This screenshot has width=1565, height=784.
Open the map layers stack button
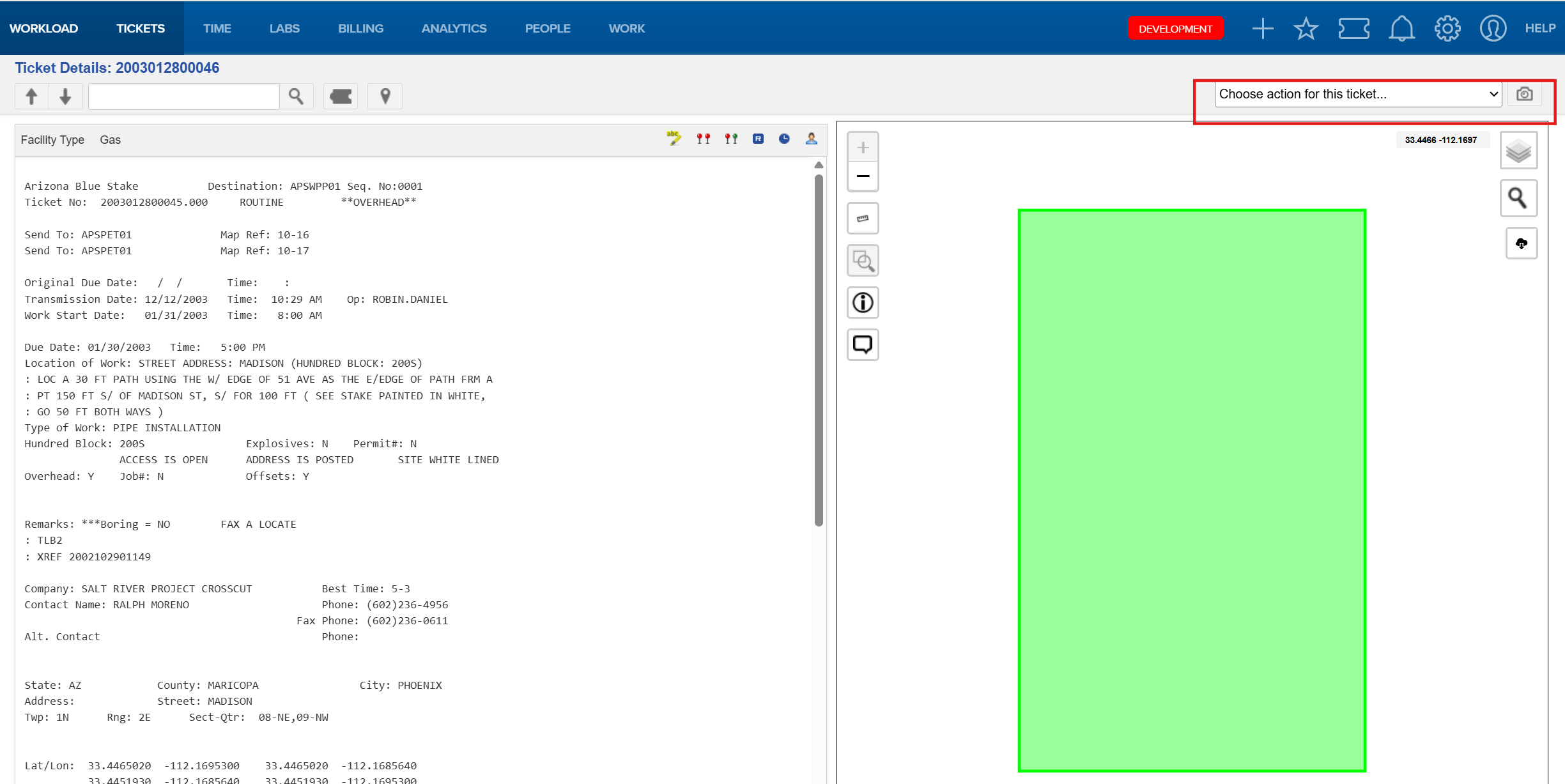1518,151
